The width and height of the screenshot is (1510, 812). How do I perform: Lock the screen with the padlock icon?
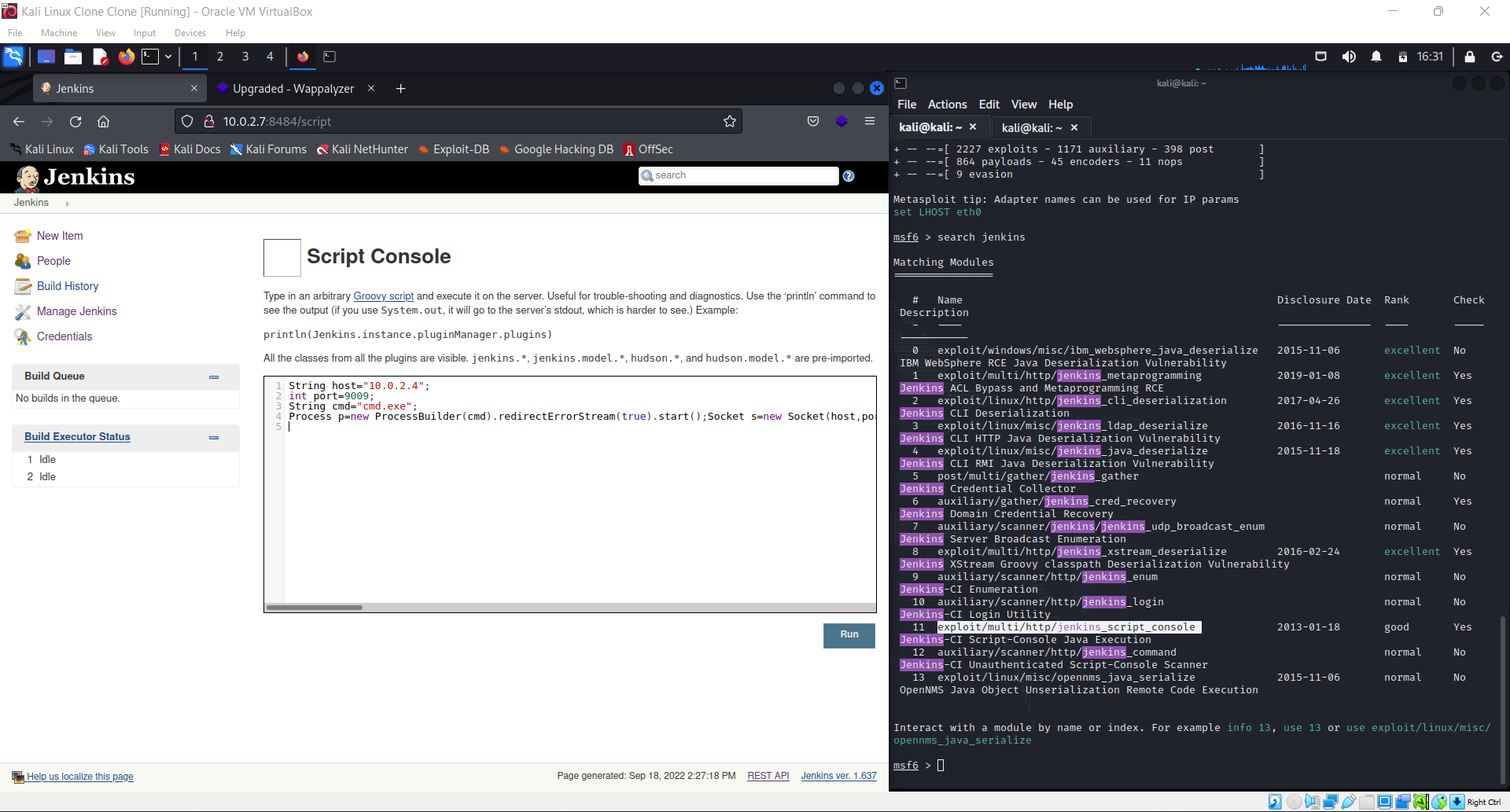1470,56
